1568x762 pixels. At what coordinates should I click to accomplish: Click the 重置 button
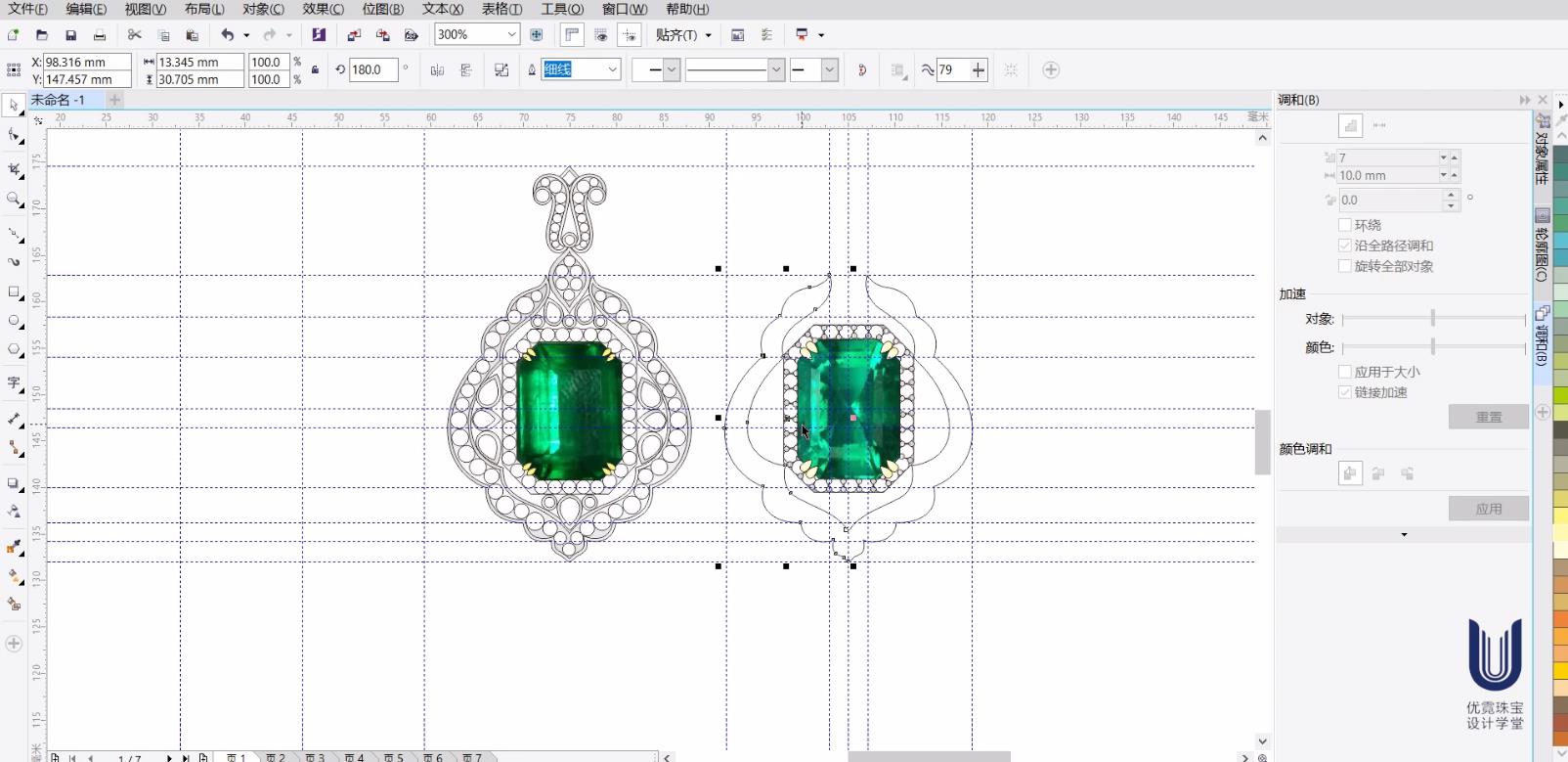click(x=1489, y=417)
